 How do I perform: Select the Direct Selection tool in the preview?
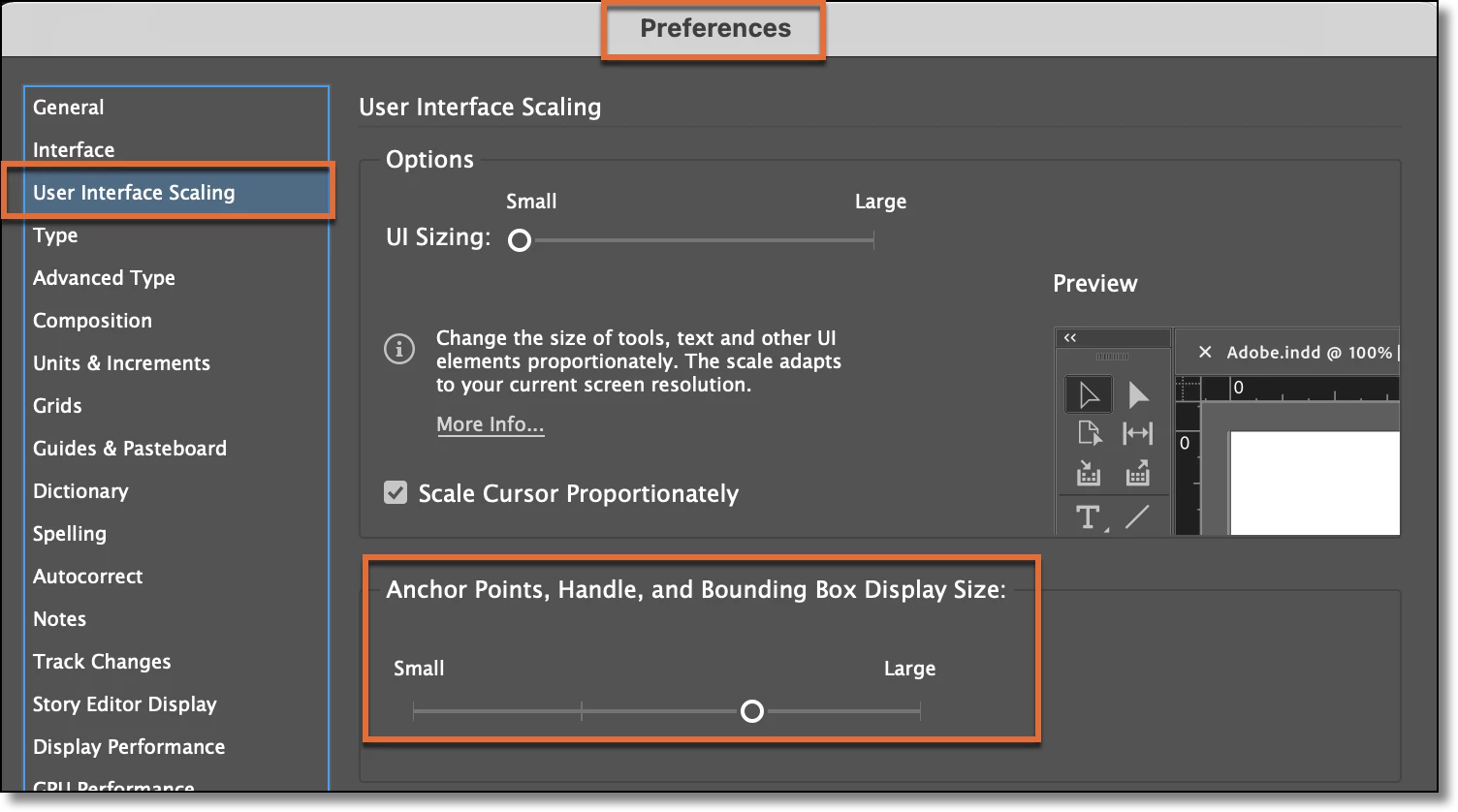[1138, 394]
